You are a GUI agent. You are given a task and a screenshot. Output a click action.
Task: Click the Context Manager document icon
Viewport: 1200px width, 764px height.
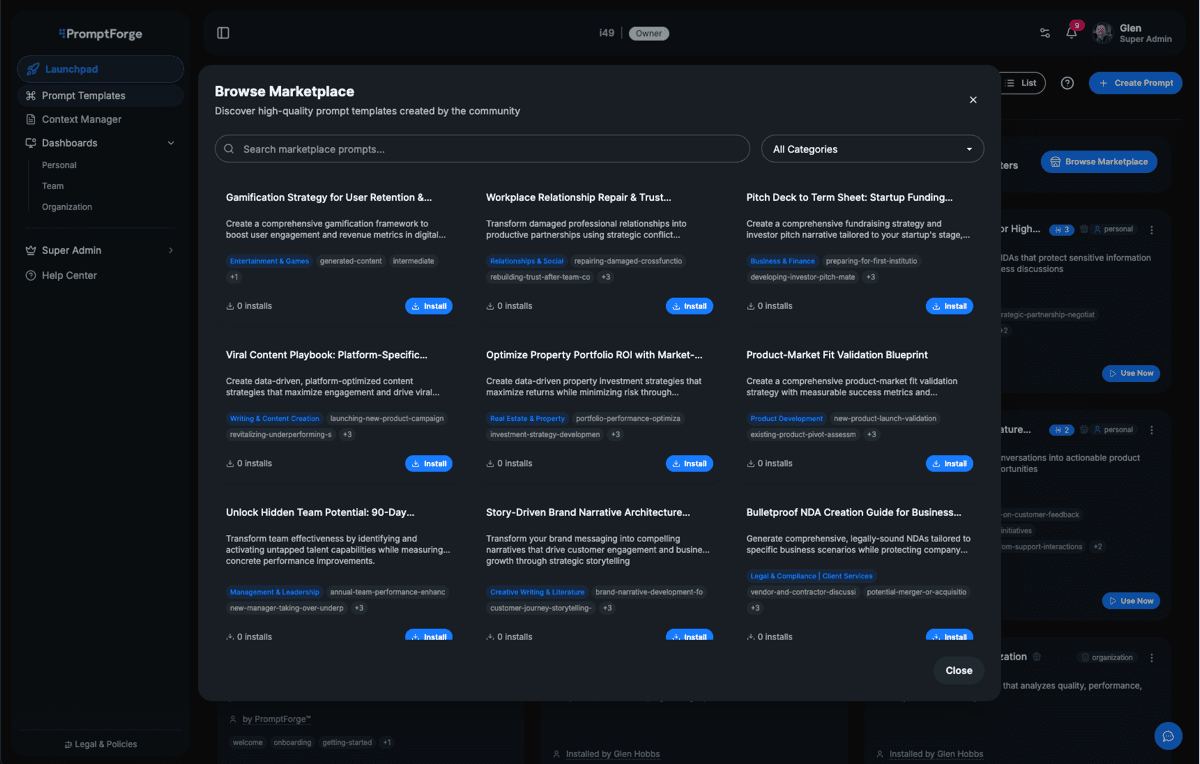pos(31,119)
